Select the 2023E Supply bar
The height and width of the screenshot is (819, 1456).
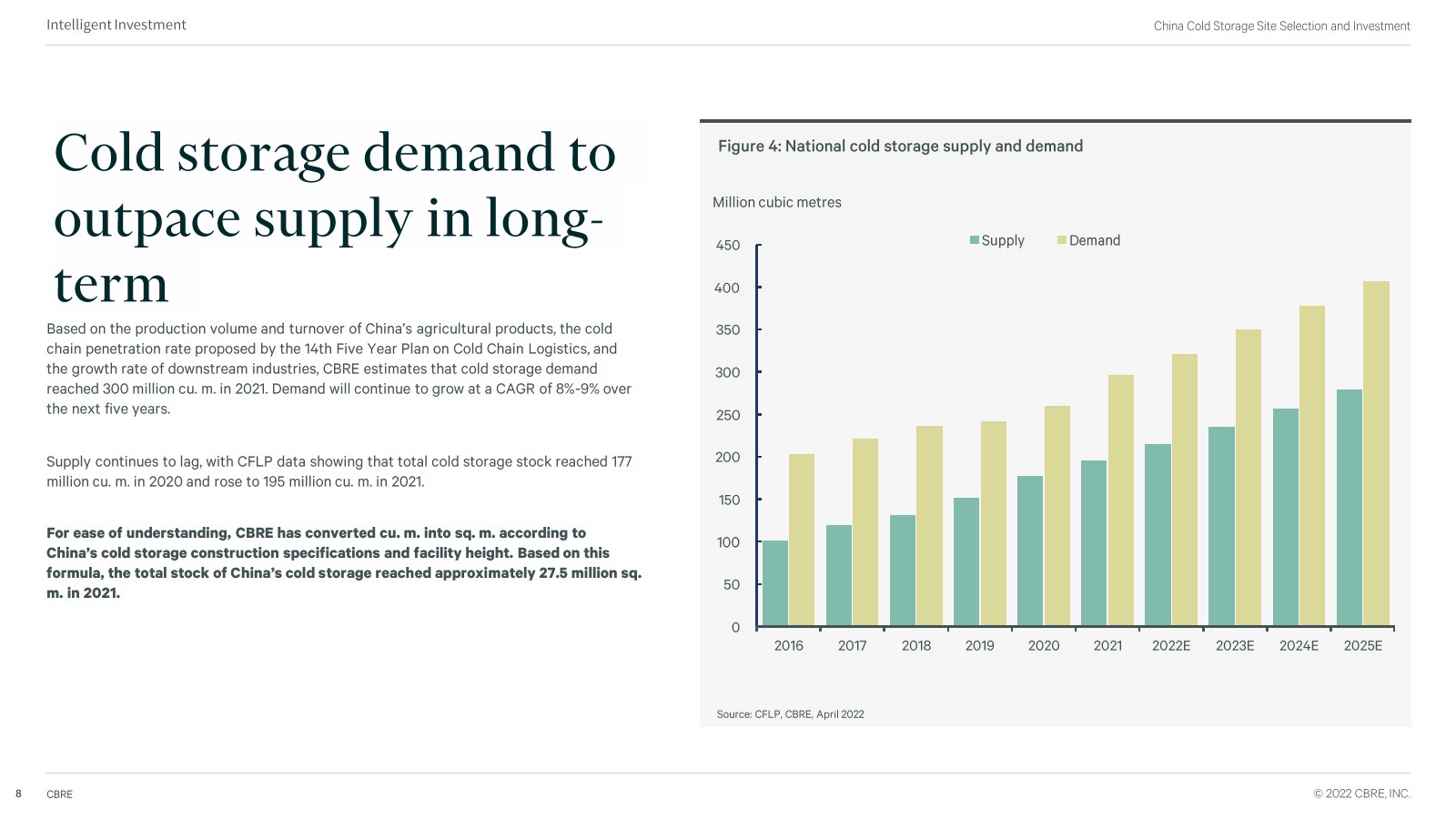click(x=1221, y=526)
